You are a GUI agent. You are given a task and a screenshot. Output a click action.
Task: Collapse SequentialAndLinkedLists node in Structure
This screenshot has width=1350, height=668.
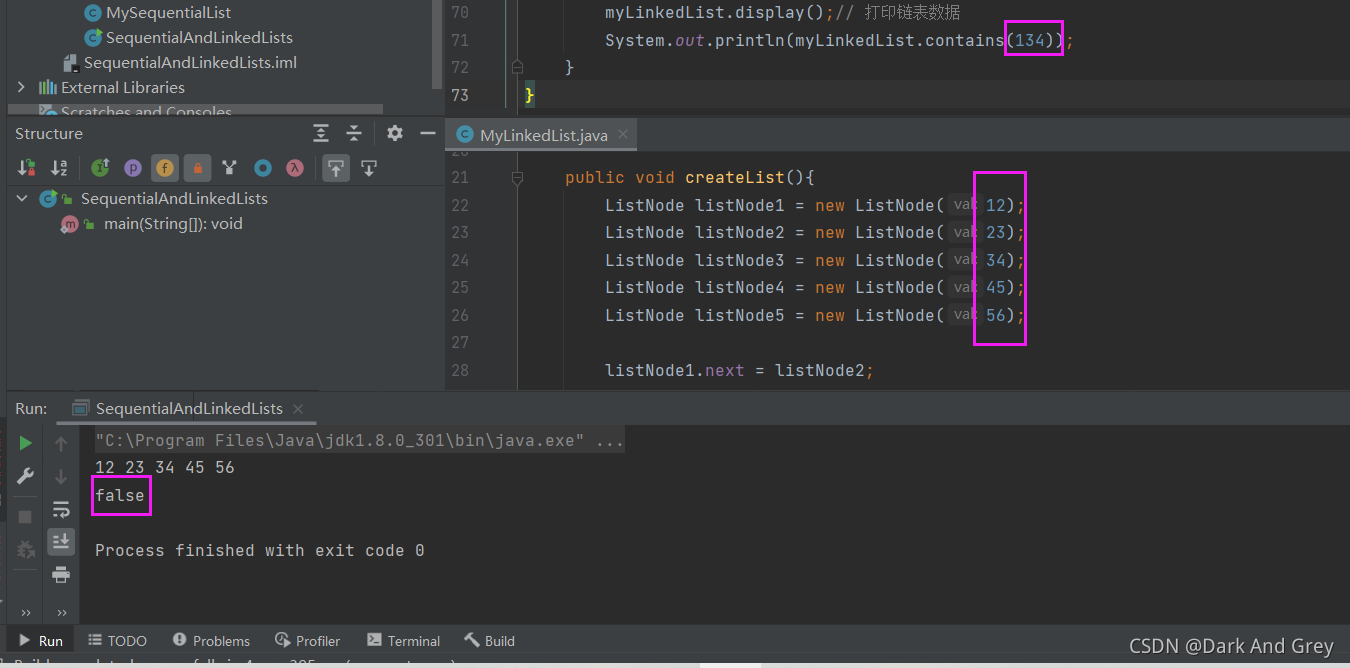(22, 198)
